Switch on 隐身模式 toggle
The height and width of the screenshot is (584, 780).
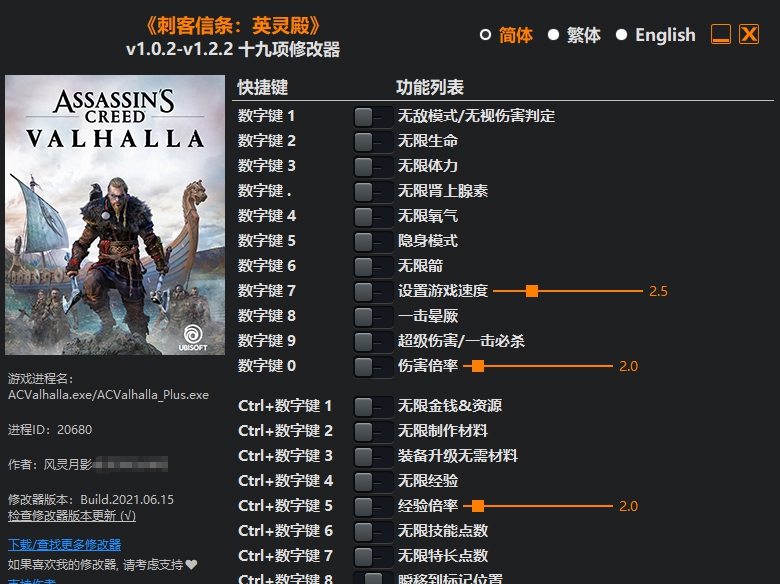373,242
